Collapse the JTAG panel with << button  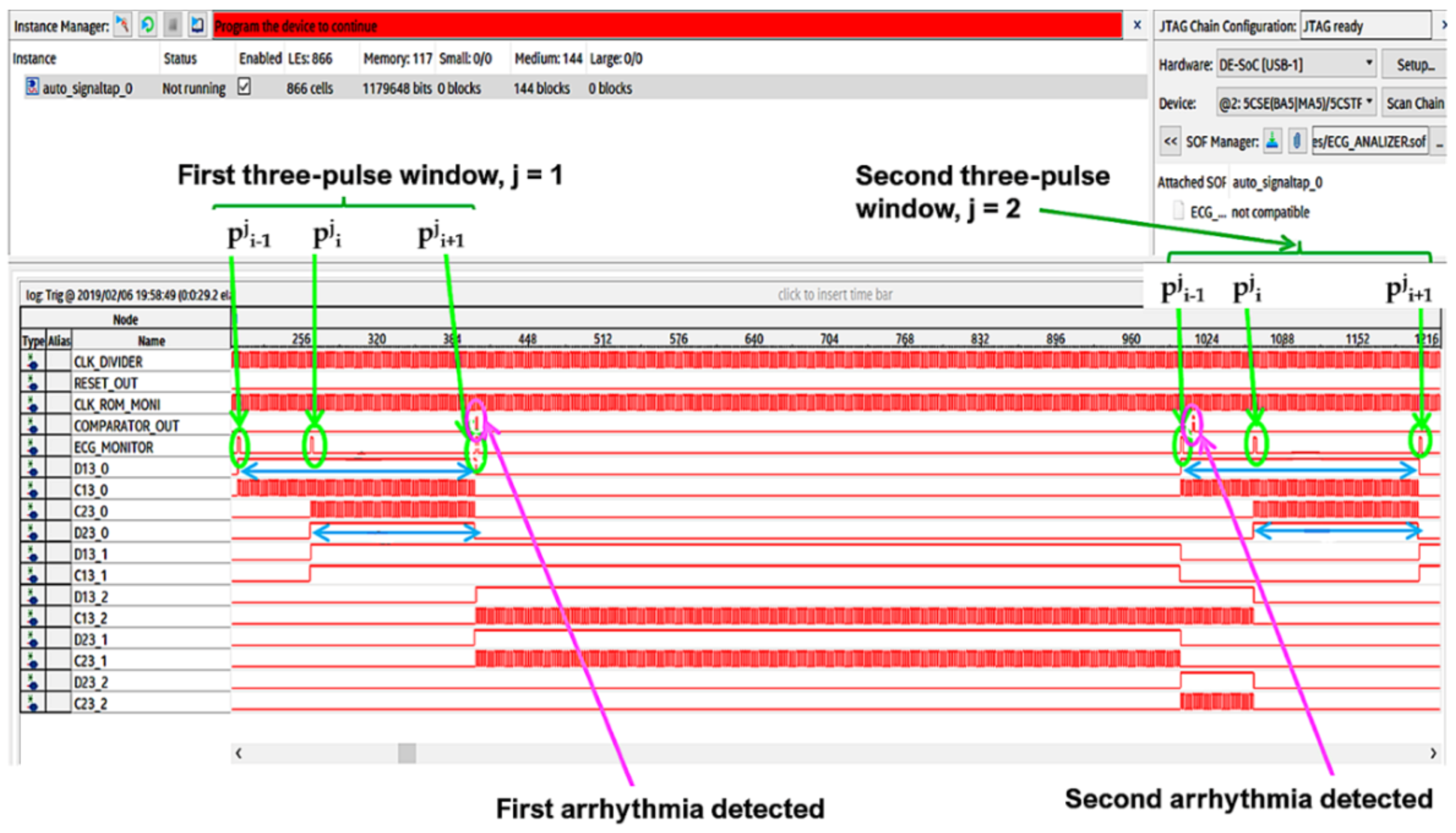pyautogui.click(x=1171, y=141)
